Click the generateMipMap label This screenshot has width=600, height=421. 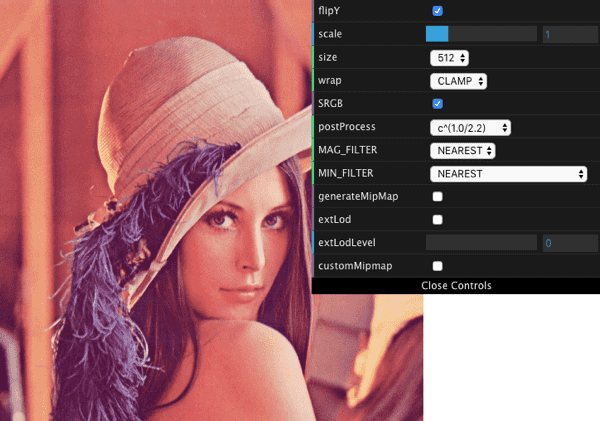tap(358, 197)
